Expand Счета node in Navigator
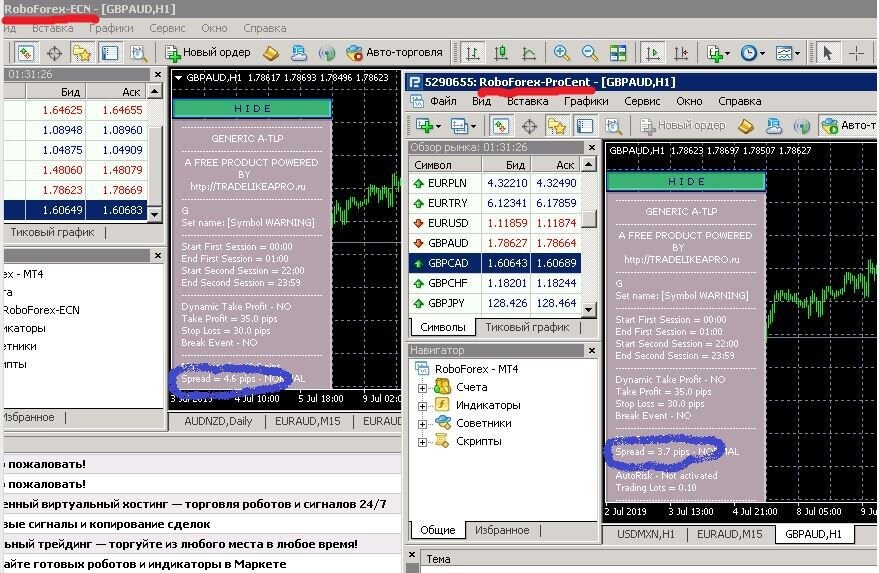The width and height of the screenshot is (879, 573). pyautogui.click(x=422, y=387)
